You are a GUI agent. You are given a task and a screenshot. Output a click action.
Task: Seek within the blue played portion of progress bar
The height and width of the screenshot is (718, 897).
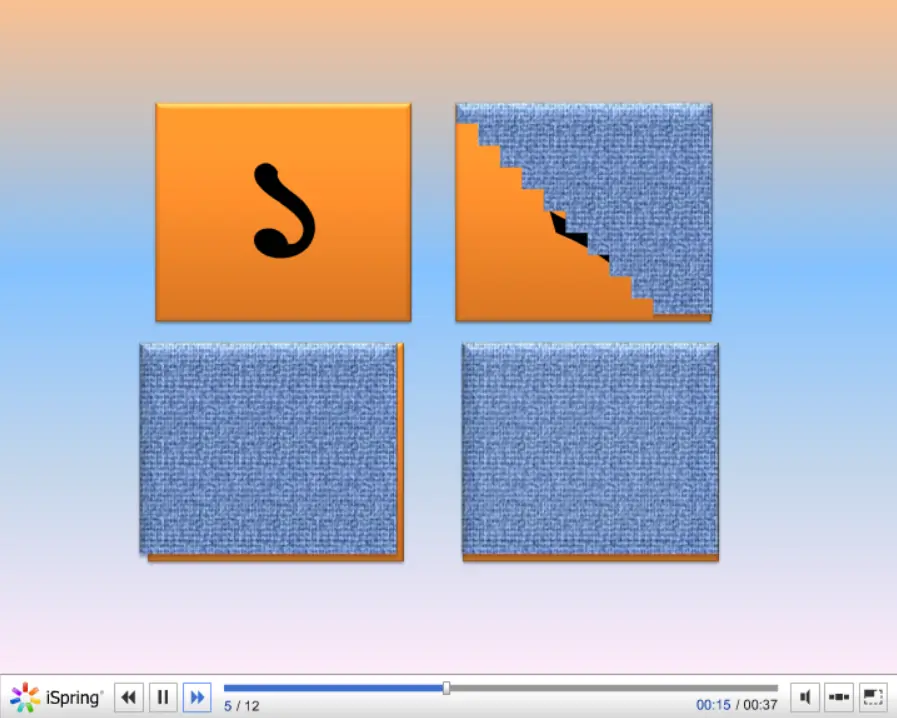334,688
